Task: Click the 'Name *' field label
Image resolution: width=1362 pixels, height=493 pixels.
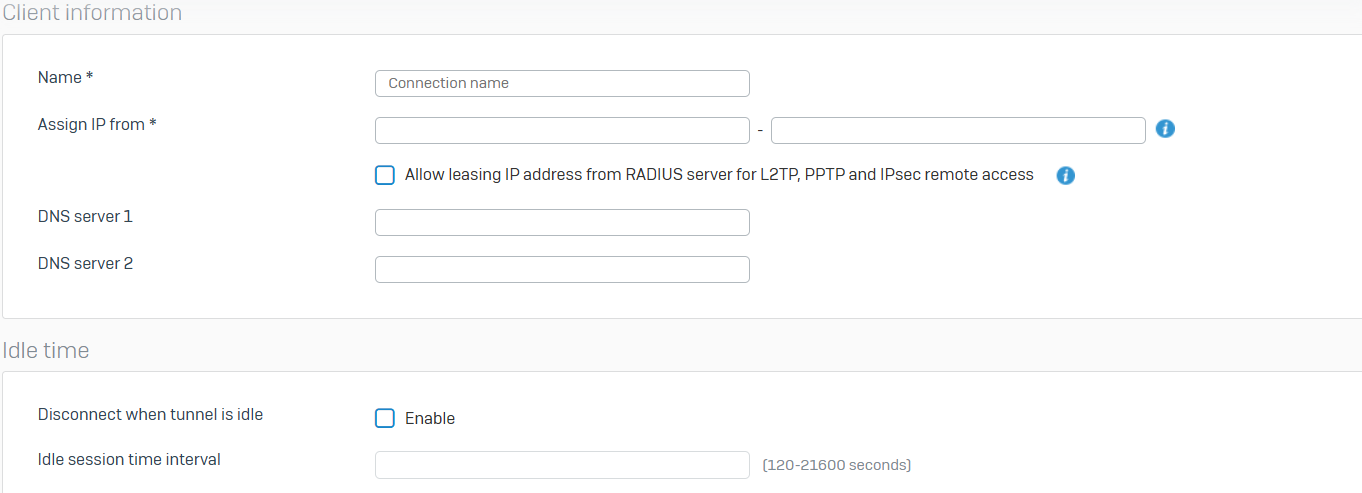Action: [x=72, y=77]
